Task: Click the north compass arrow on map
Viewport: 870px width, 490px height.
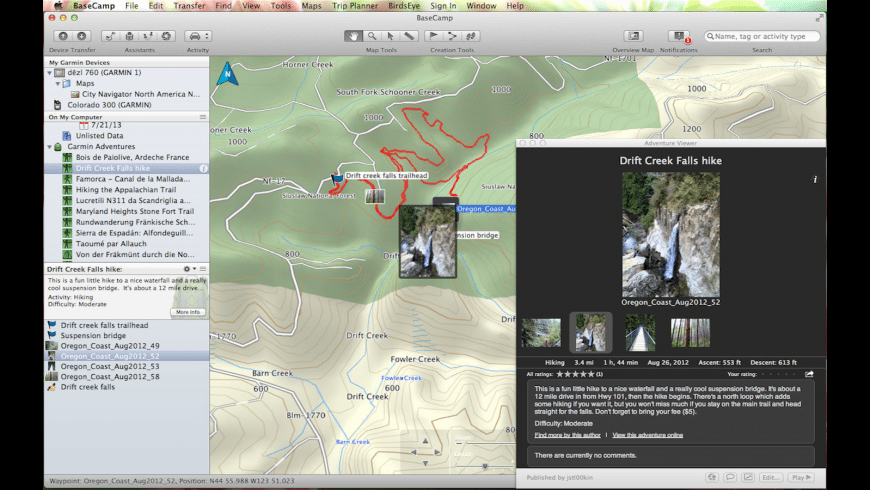Action: (227, 73)
